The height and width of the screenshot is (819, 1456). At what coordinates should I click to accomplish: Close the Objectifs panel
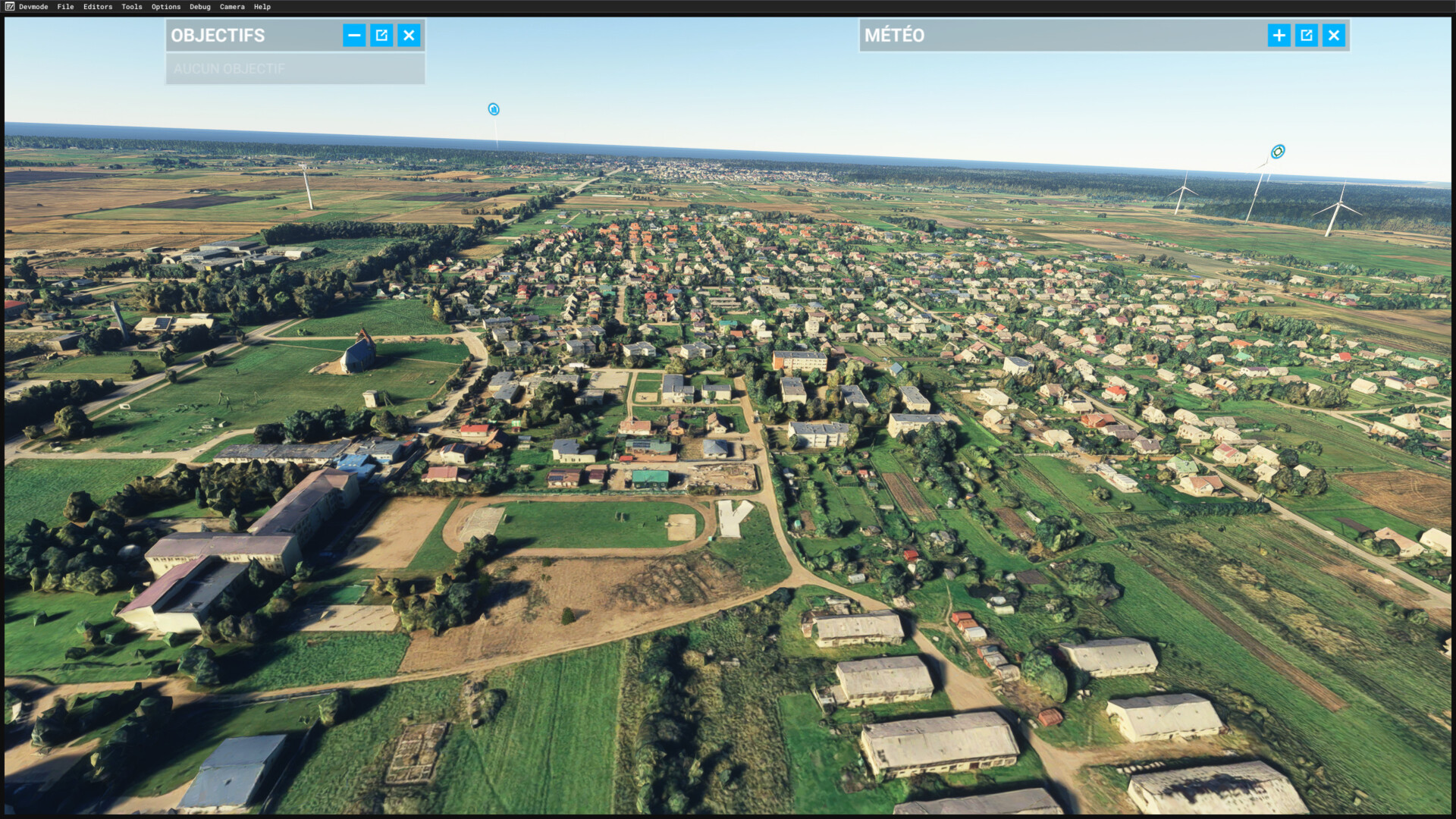click(x=409, y=35)
